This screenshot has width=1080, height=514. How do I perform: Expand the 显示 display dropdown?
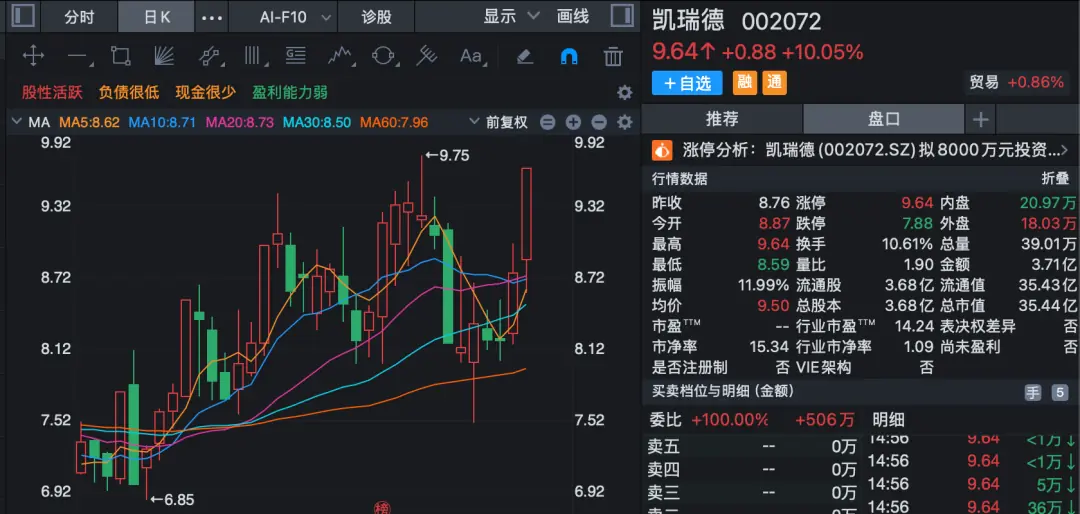(x=511, y=17)
